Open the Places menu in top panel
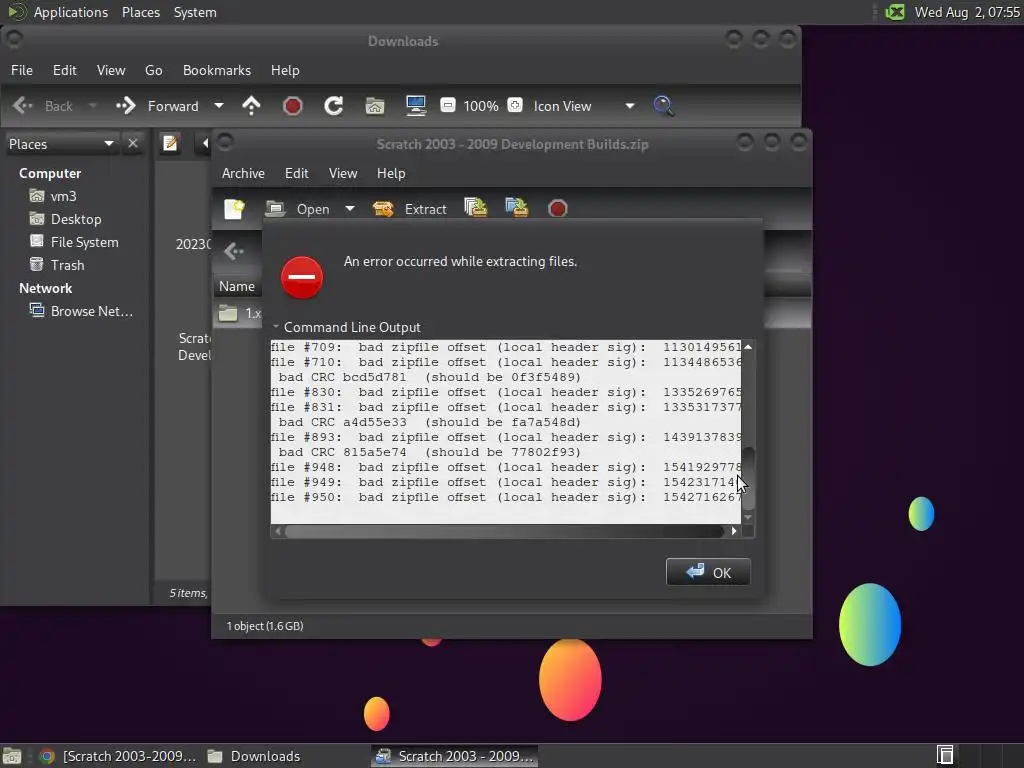 140,12
